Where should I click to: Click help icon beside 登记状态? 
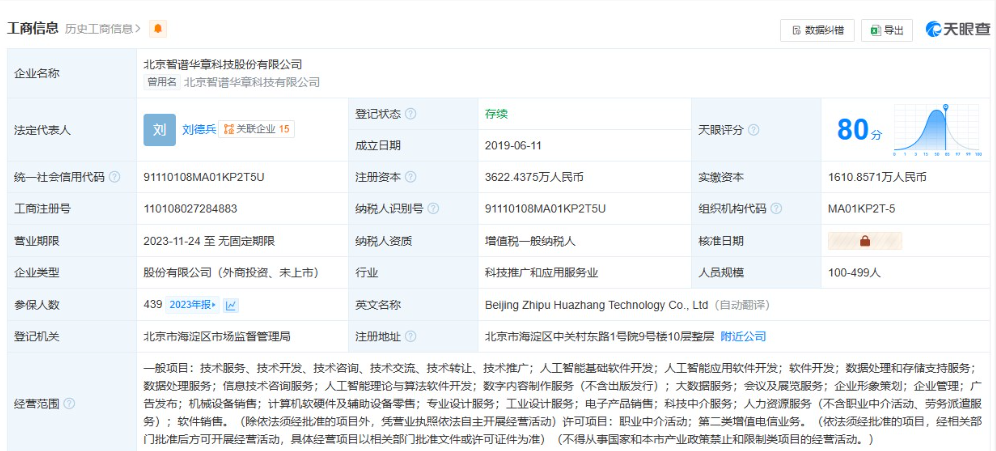pyautogui.click(x=410, y=114)
